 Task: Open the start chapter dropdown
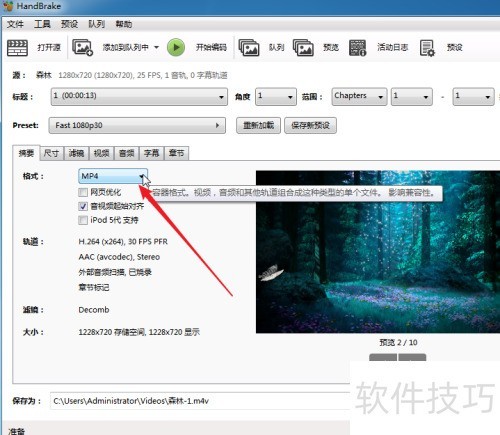coord(412,97)
